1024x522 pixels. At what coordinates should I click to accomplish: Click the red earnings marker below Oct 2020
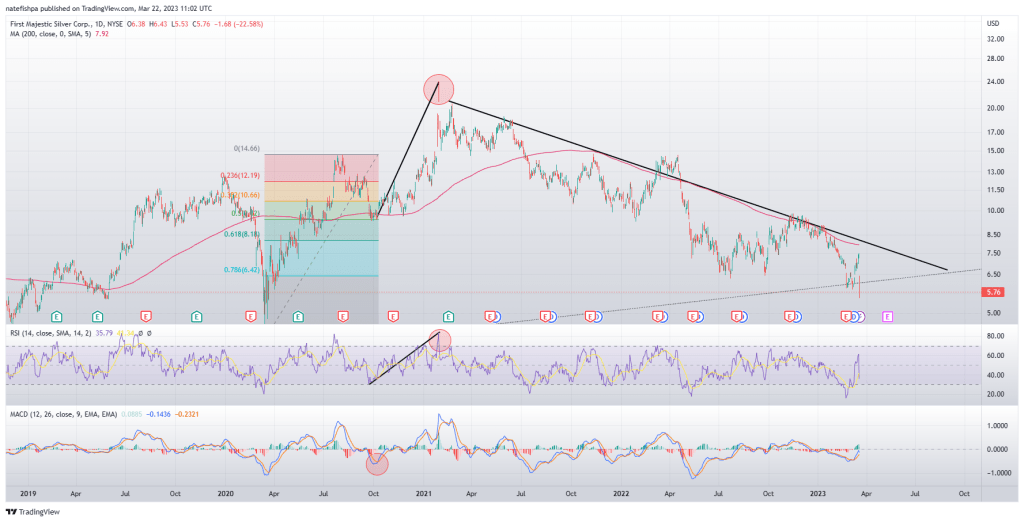tap(392, 316)
